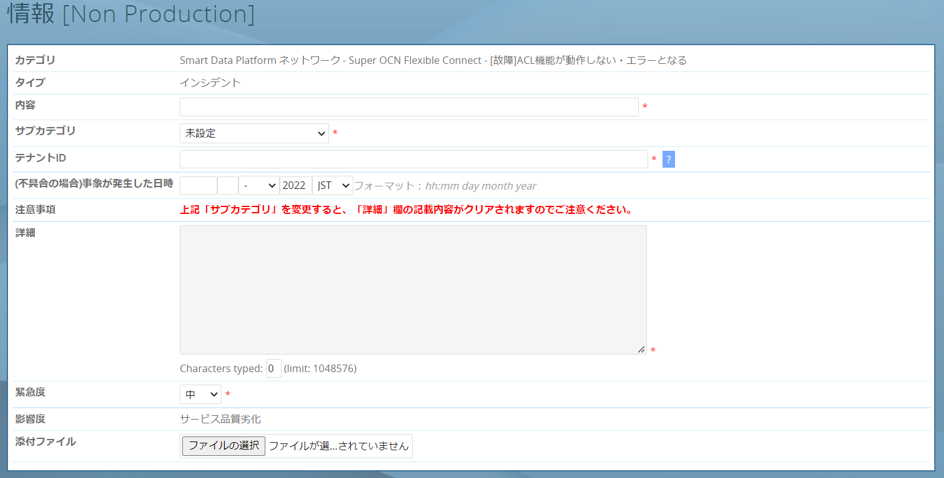Expand the JST timezone dropdown
944x478 pixels.
pos(332,185)
